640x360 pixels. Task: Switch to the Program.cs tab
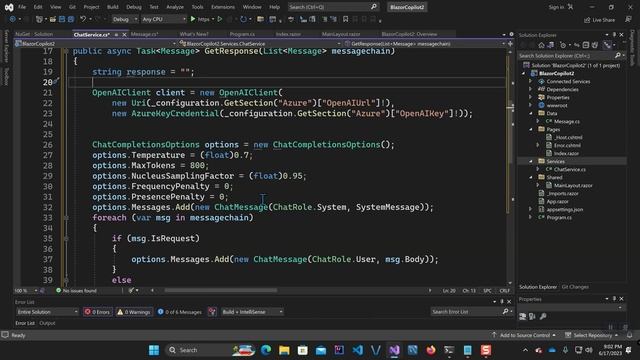242,34
